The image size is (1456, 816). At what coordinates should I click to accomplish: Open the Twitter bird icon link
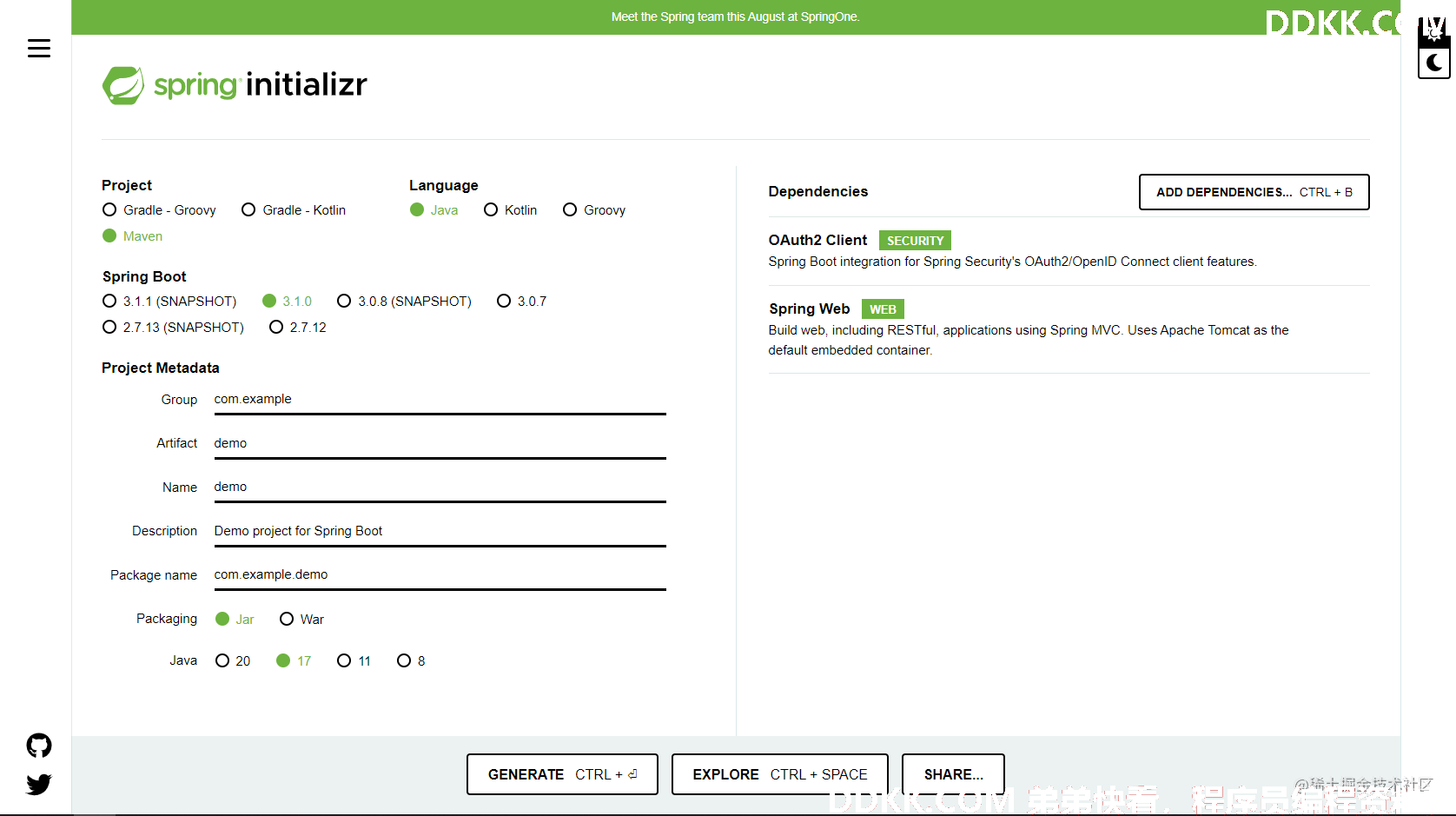coord(39,785)
